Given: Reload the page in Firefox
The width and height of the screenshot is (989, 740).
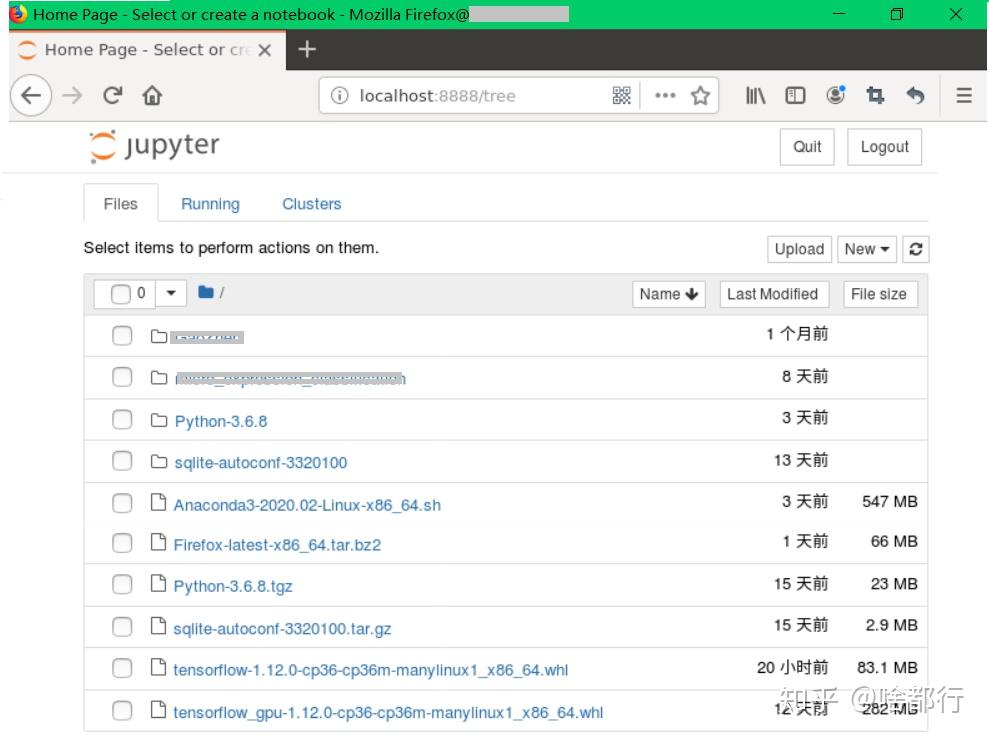Looking at the screenshot, I should [x=110, y=95].
